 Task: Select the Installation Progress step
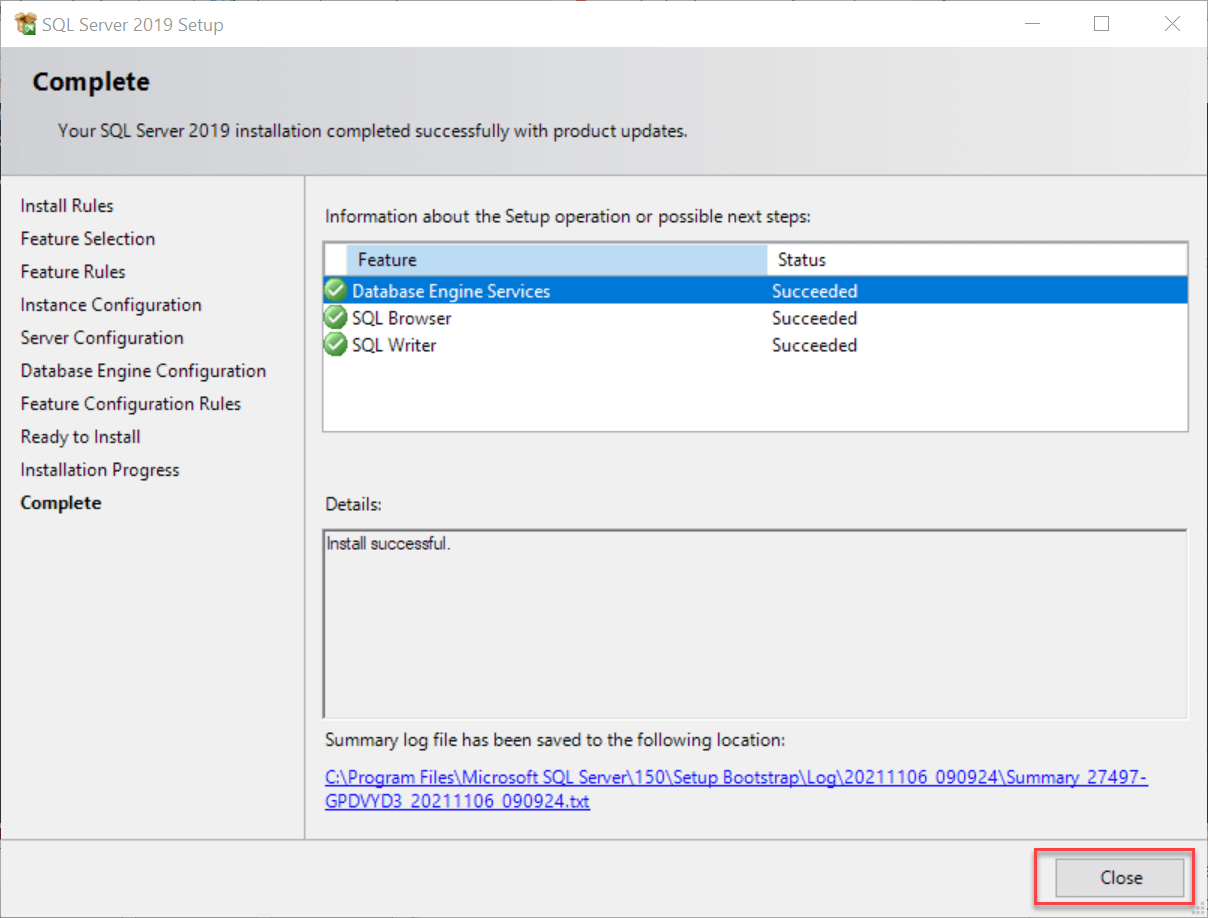pos(100,469)
